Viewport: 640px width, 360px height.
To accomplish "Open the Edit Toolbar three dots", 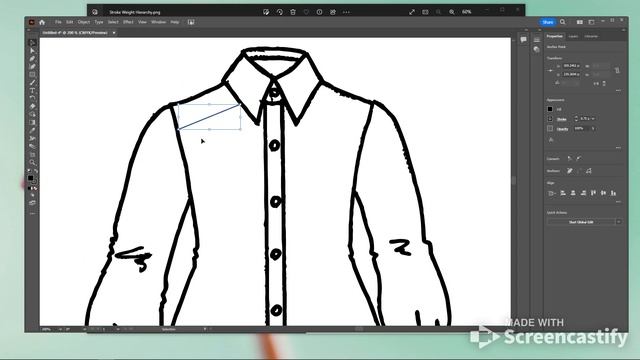I will [33, 213].
